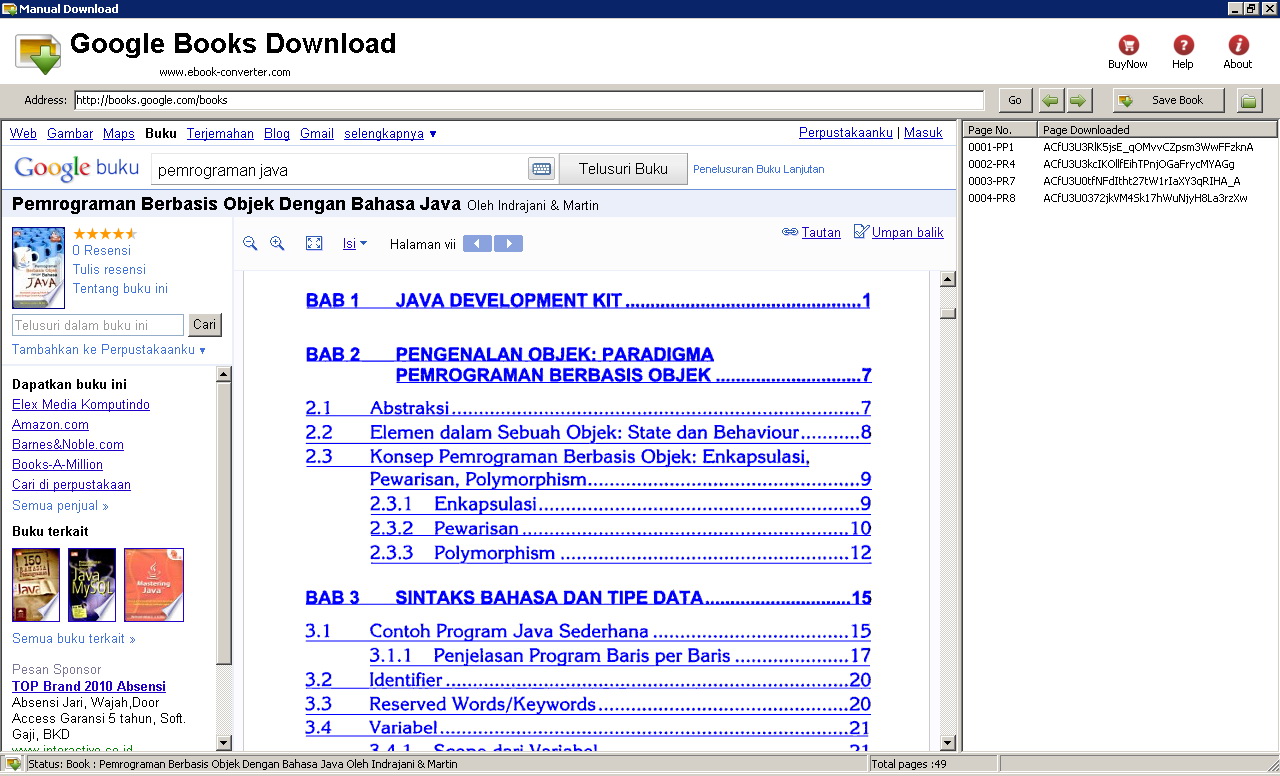Open the Isi contents dropdown
Screen dimensions: 1280x776
[x=355, y=243]
